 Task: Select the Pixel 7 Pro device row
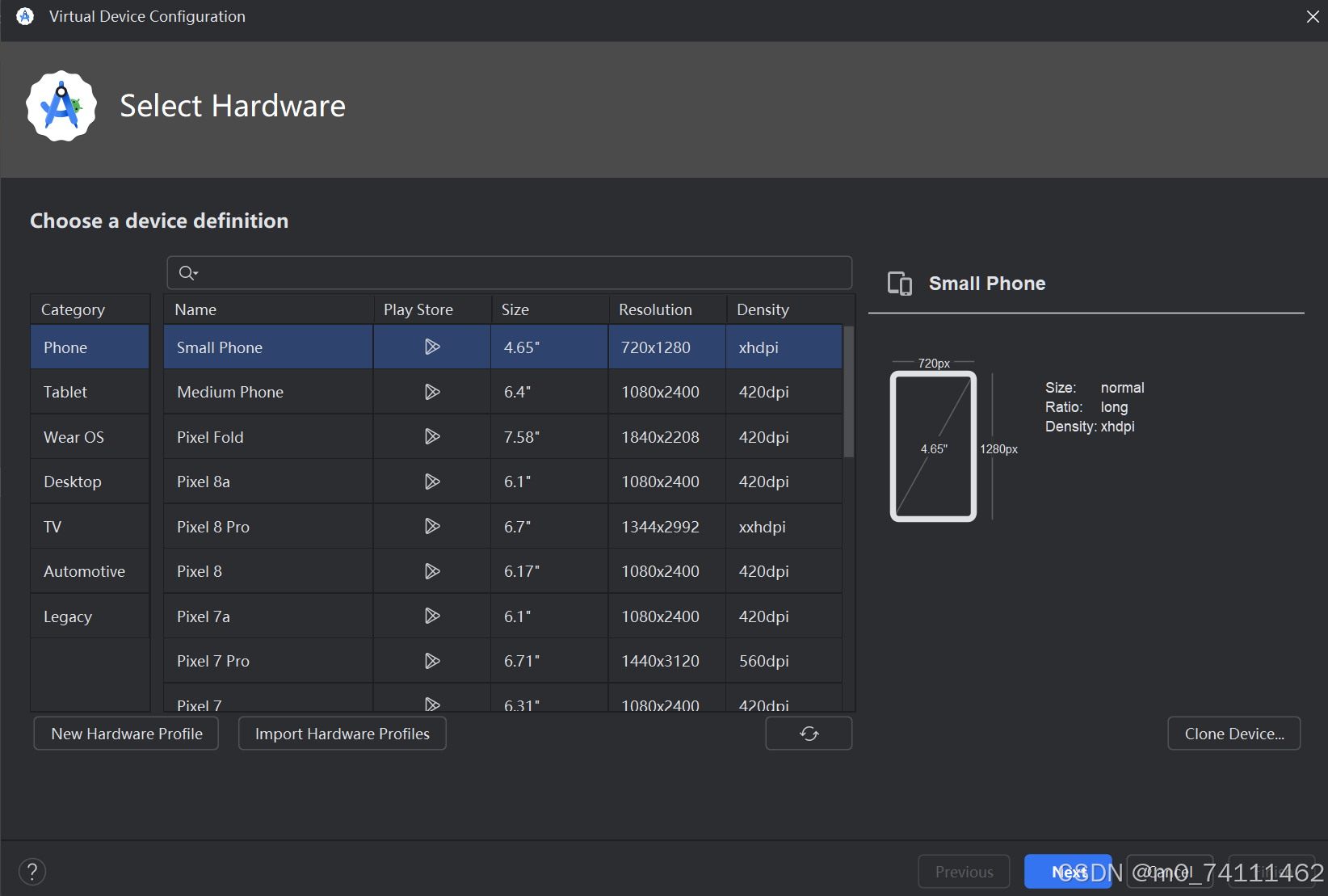coord(503,661)
